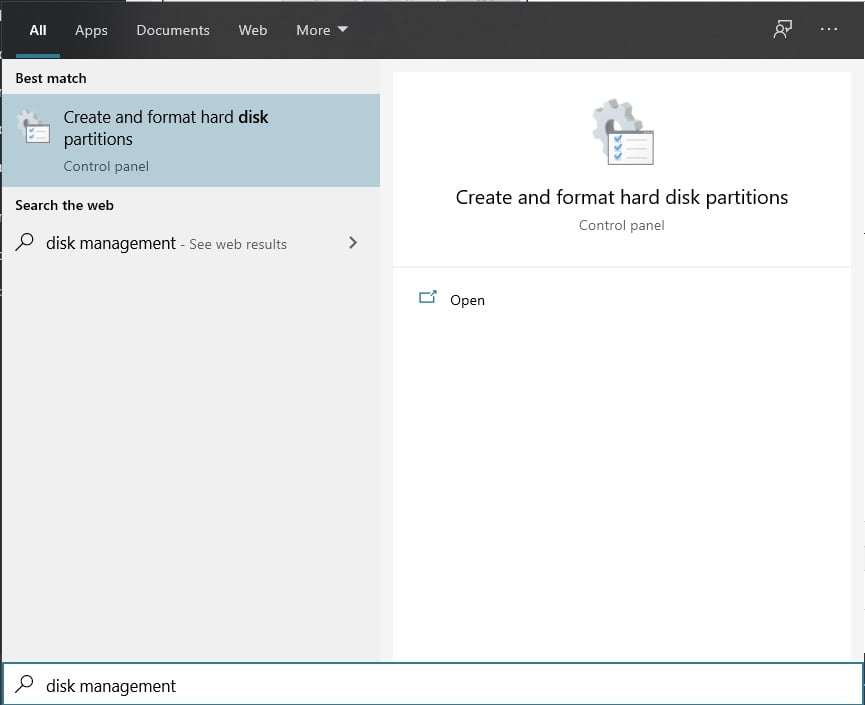Switch to the All tab

(38, 30)
